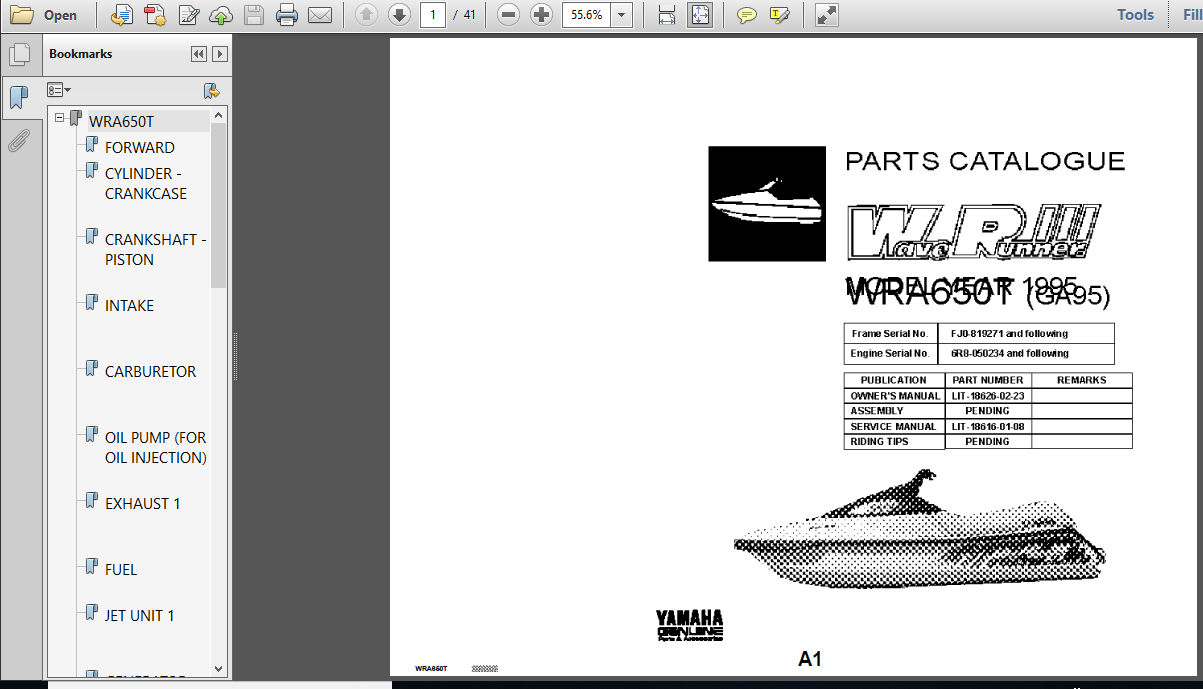Print the document via printer icon
This screenshot has width=1203, height=689.
tap(287, 15)
